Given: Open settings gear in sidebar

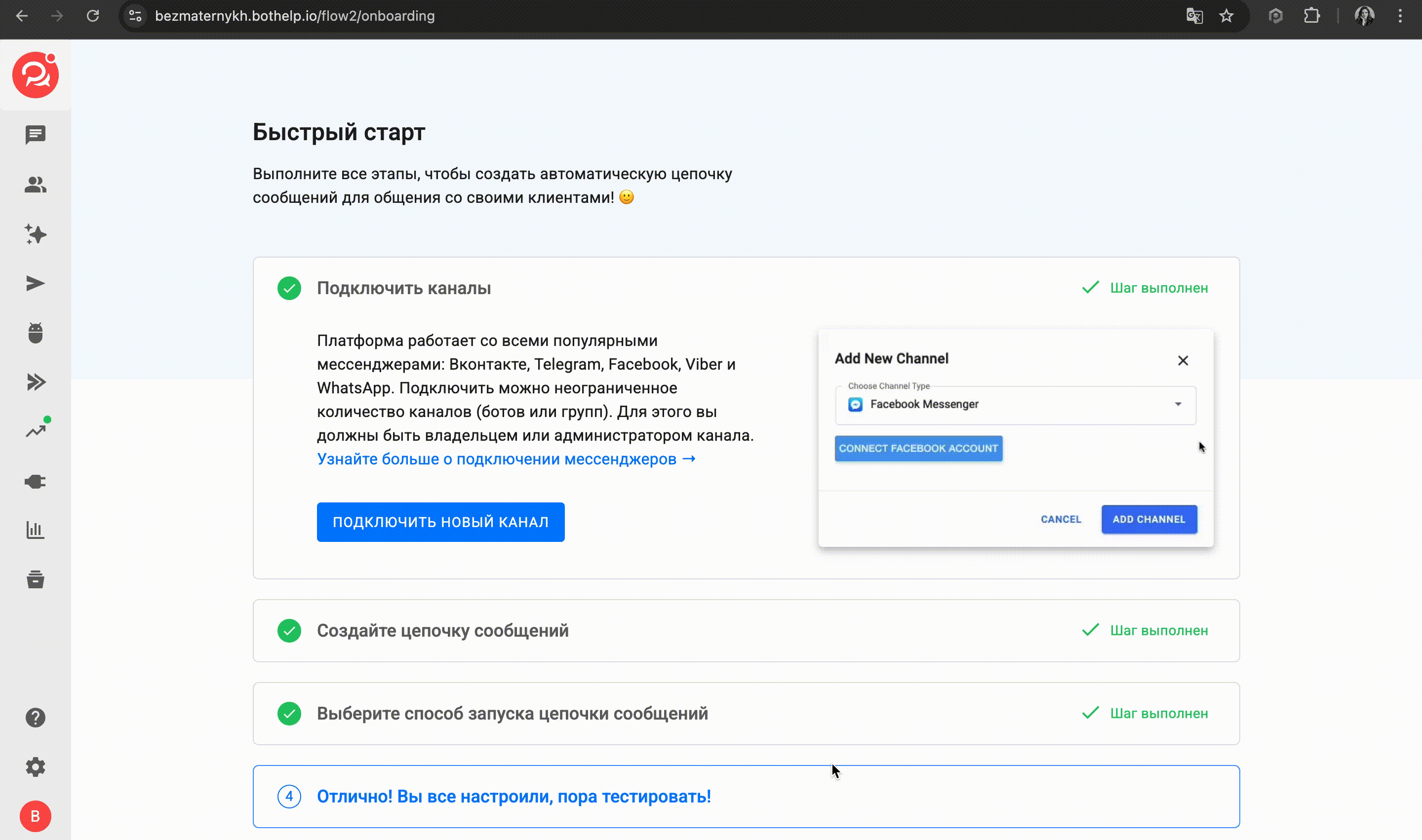Looking at the screenshot, I should coord(35,767).
